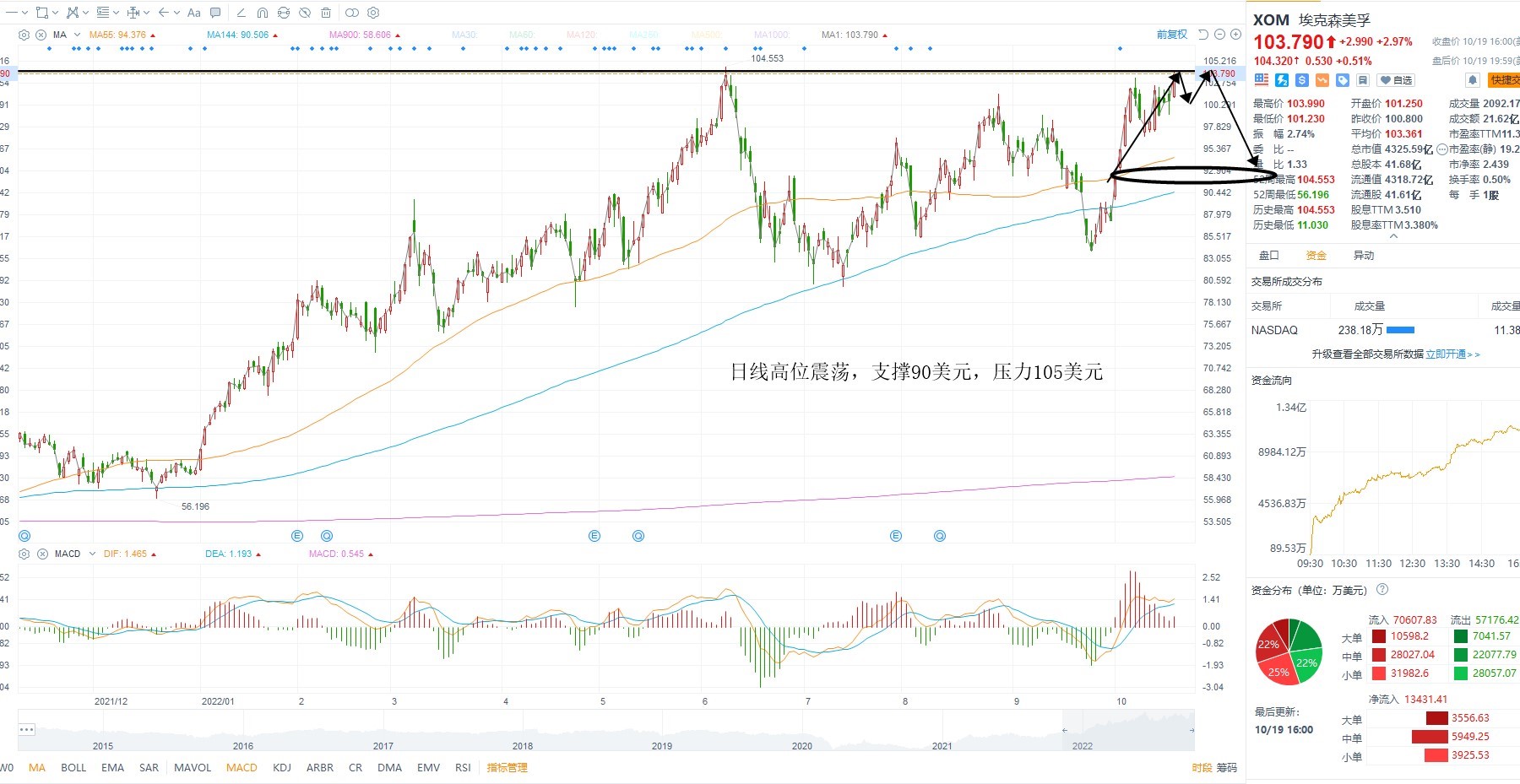The width and height of the screenshot is (1520, 784).
Task: Open 指标管理 indicator management
Action: (x=507, y=767)
